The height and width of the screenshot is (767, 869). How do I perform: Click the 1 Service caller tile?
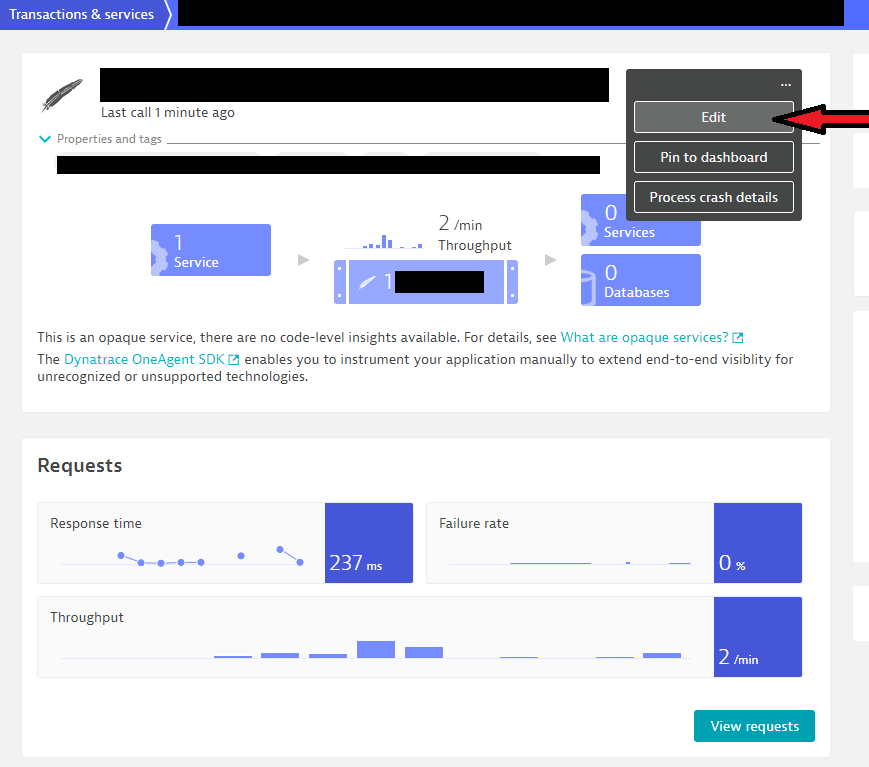tap(211, 250)
